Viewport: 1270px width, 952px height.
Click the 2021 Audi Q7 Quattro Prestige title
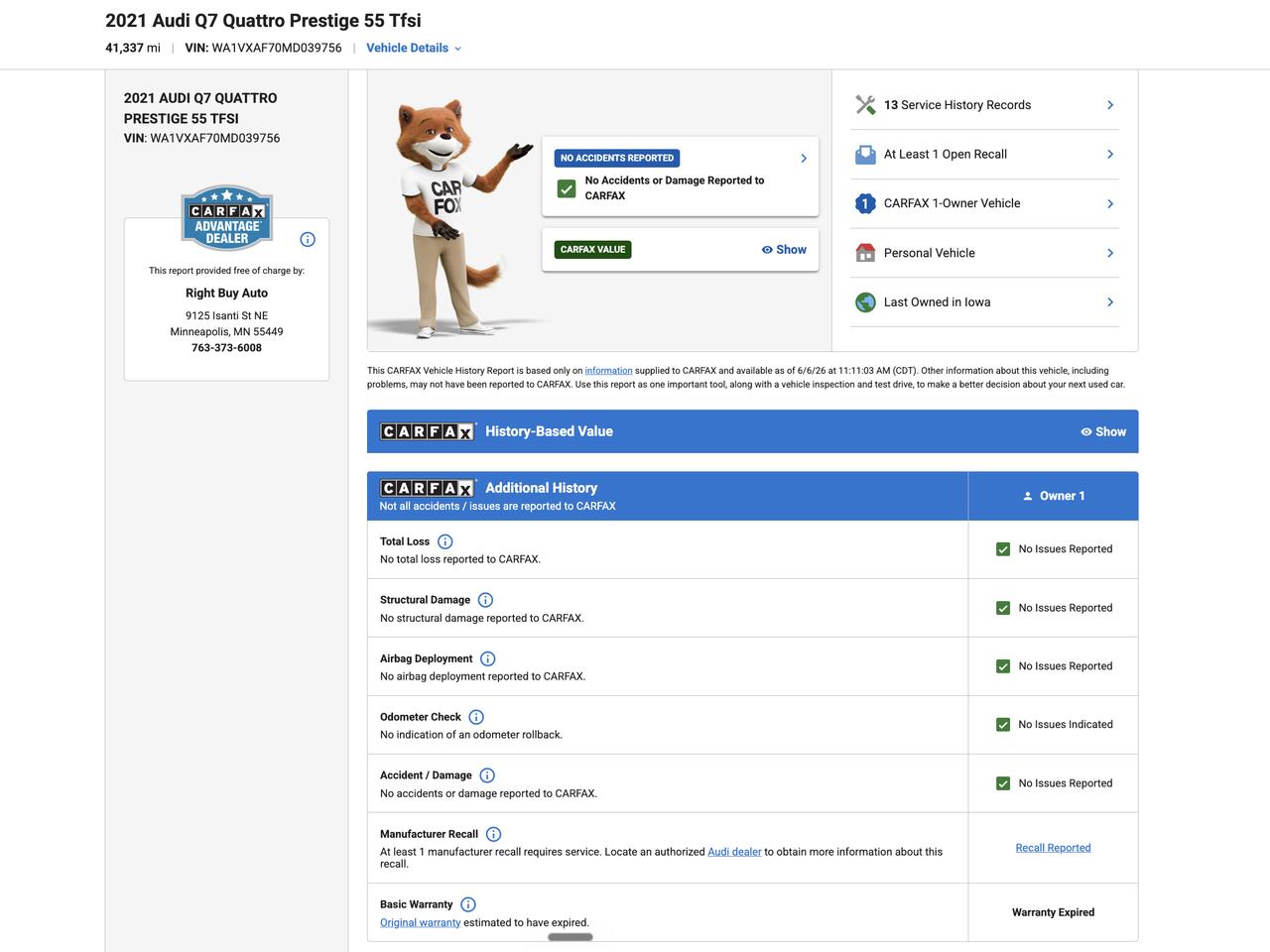pyautogui.click(x=263, y=20)
